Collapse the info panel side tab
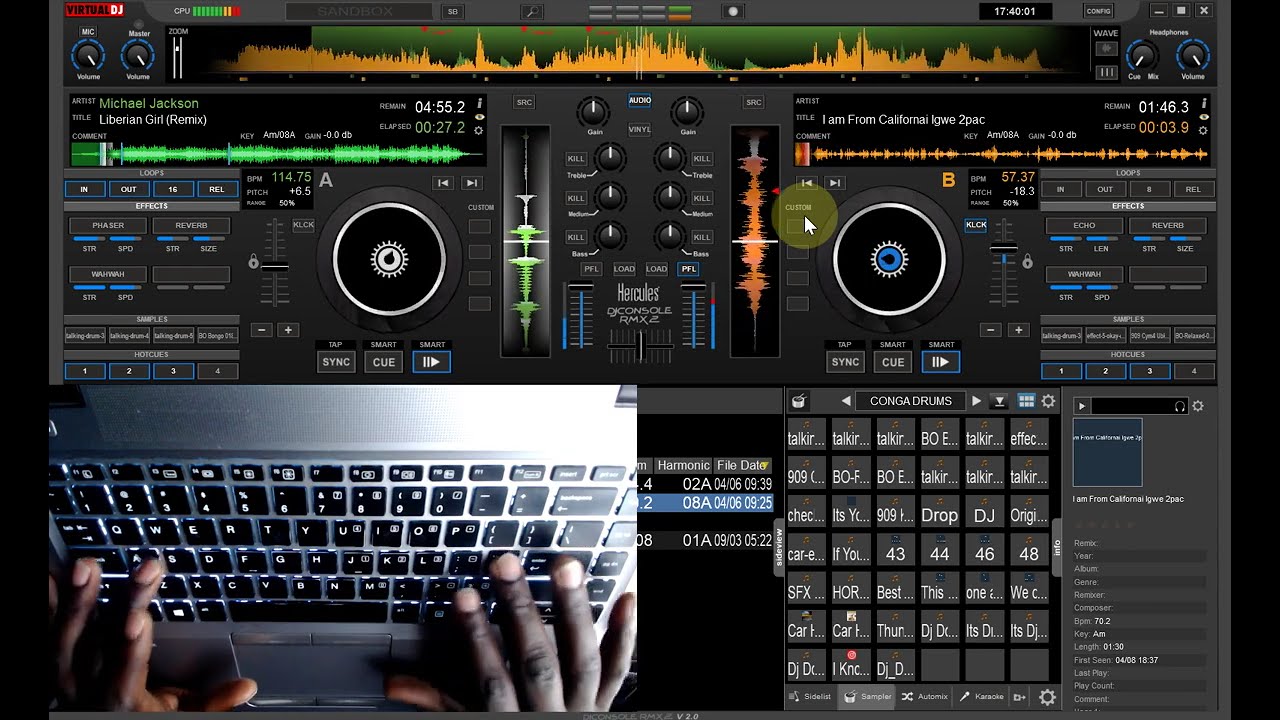Image resolution: width=1280 pixels, height=720 pixels. [1056, 548]
